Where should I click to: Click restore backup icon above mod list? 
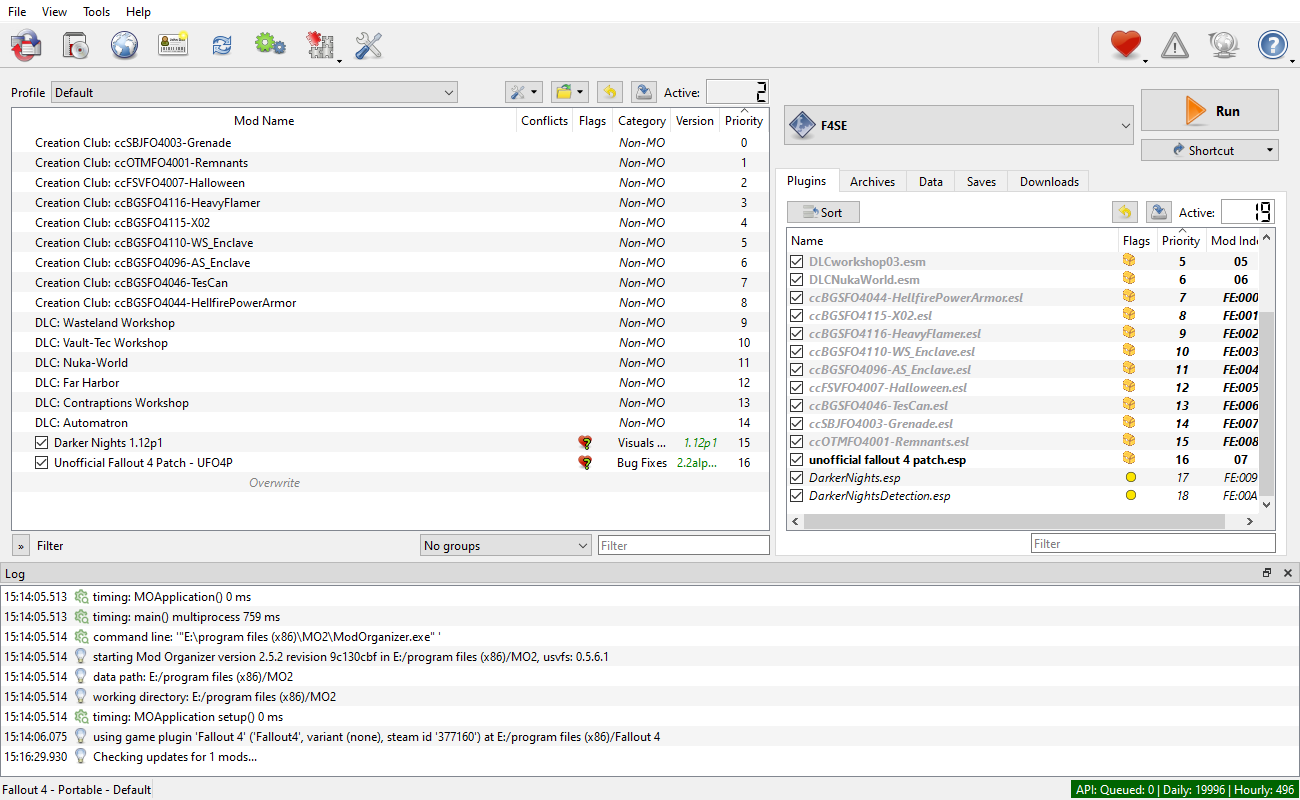(x=609, y=92)
